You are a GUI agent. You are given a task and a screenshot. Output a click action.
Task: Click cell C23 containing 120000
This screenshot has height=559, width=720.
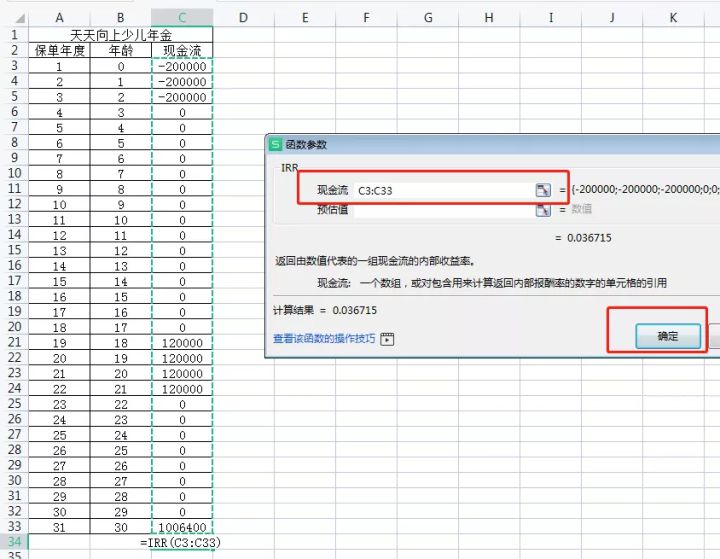click(182, 373)
